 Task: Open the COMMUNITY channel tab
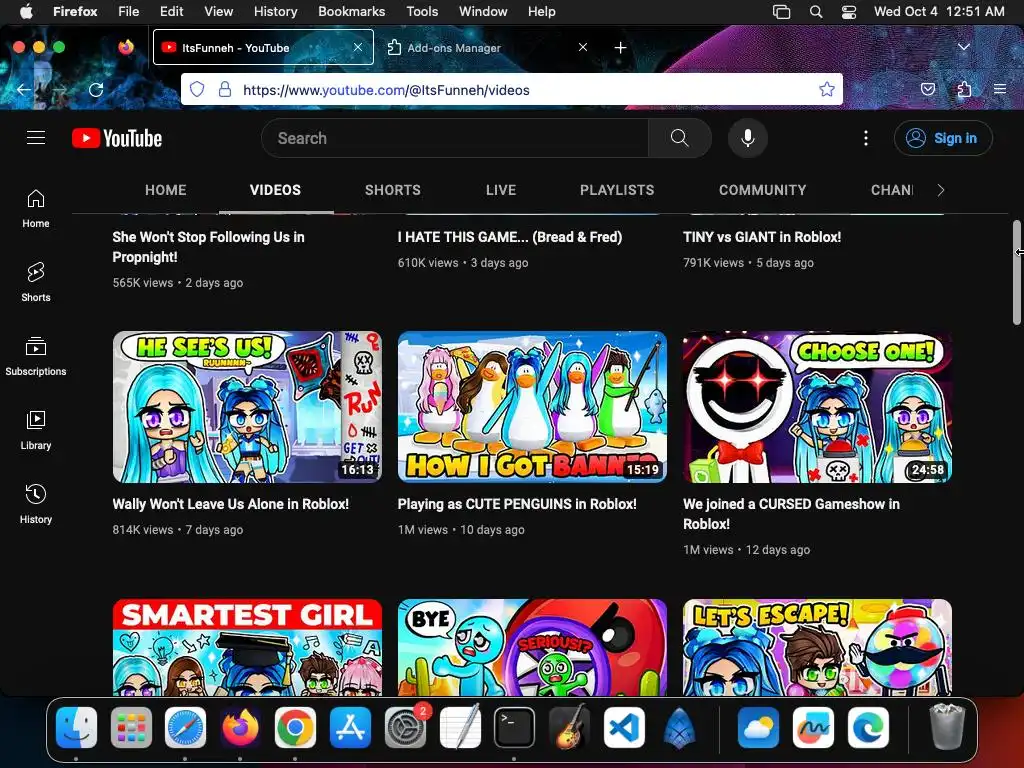(x=763, y=190)
